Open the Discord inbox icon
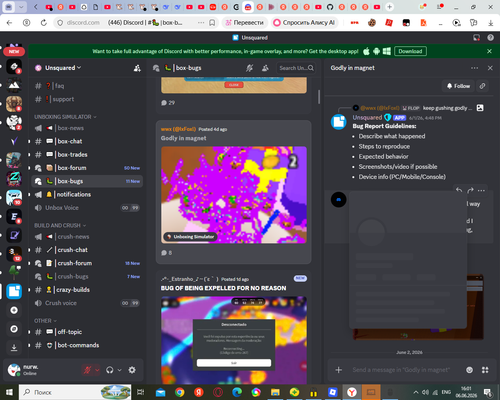Viewport: 500px width, 400px height. [x=477, y=38]
